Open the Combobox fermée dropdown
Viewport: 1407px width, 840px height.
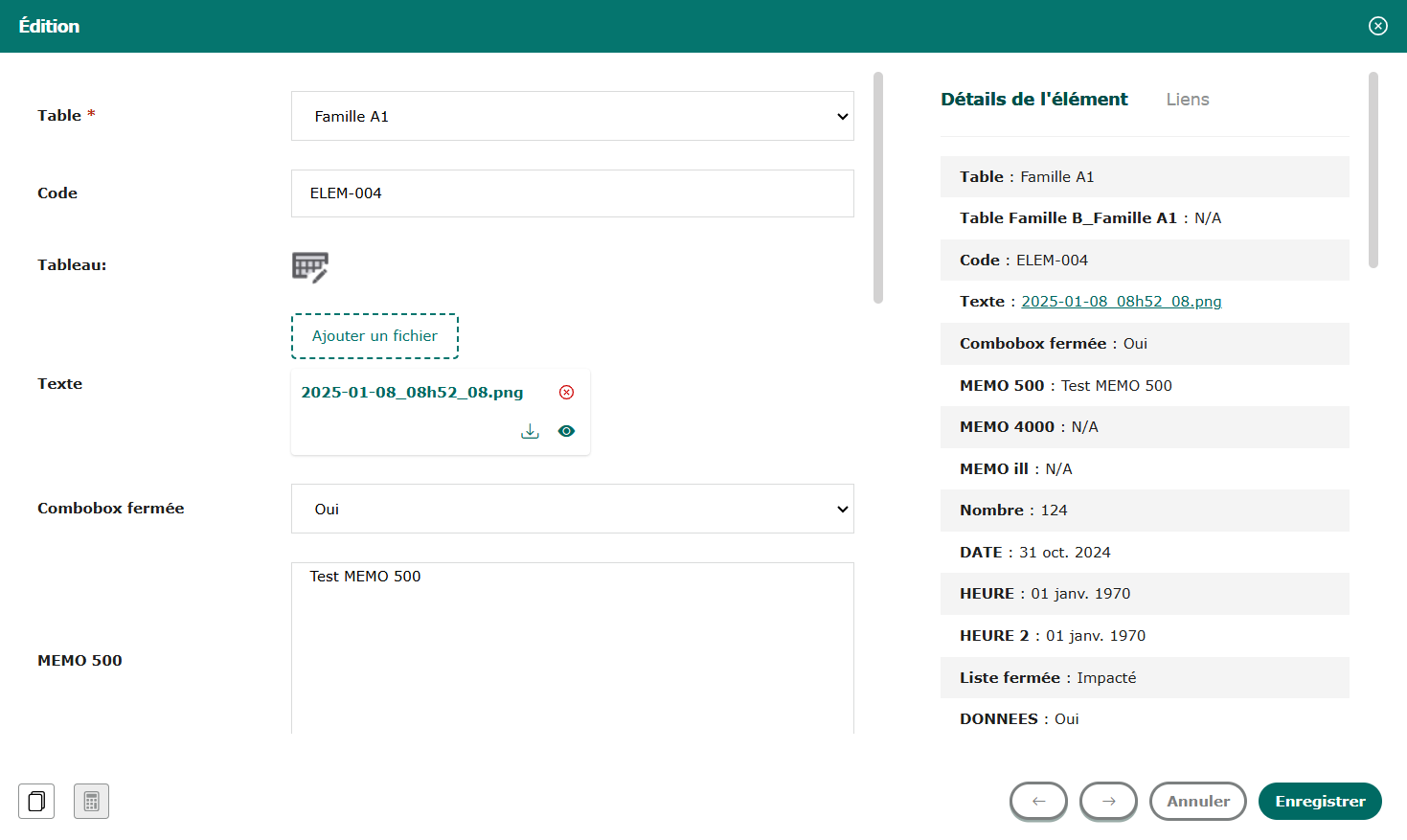tap(572, 509)
